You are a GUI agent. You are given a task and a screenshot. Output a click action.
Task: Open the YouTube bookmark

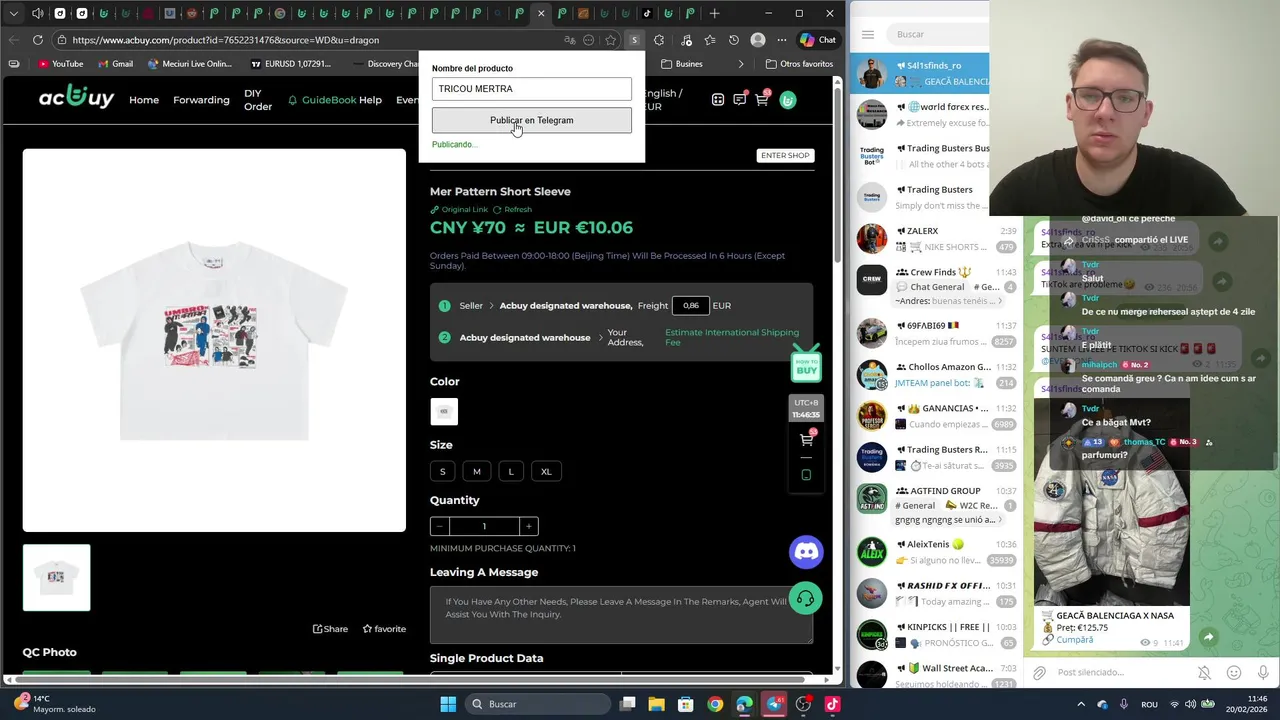click(x=60, y=64)
